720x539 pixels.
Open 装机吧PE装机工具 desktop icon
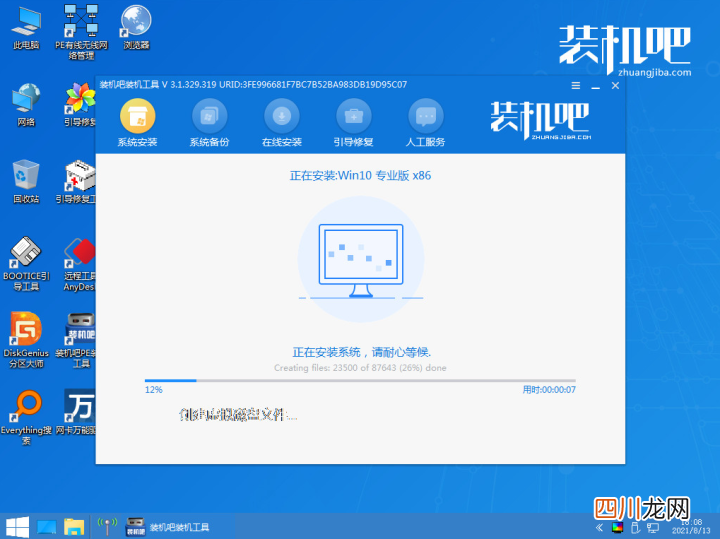coord(76,340)
